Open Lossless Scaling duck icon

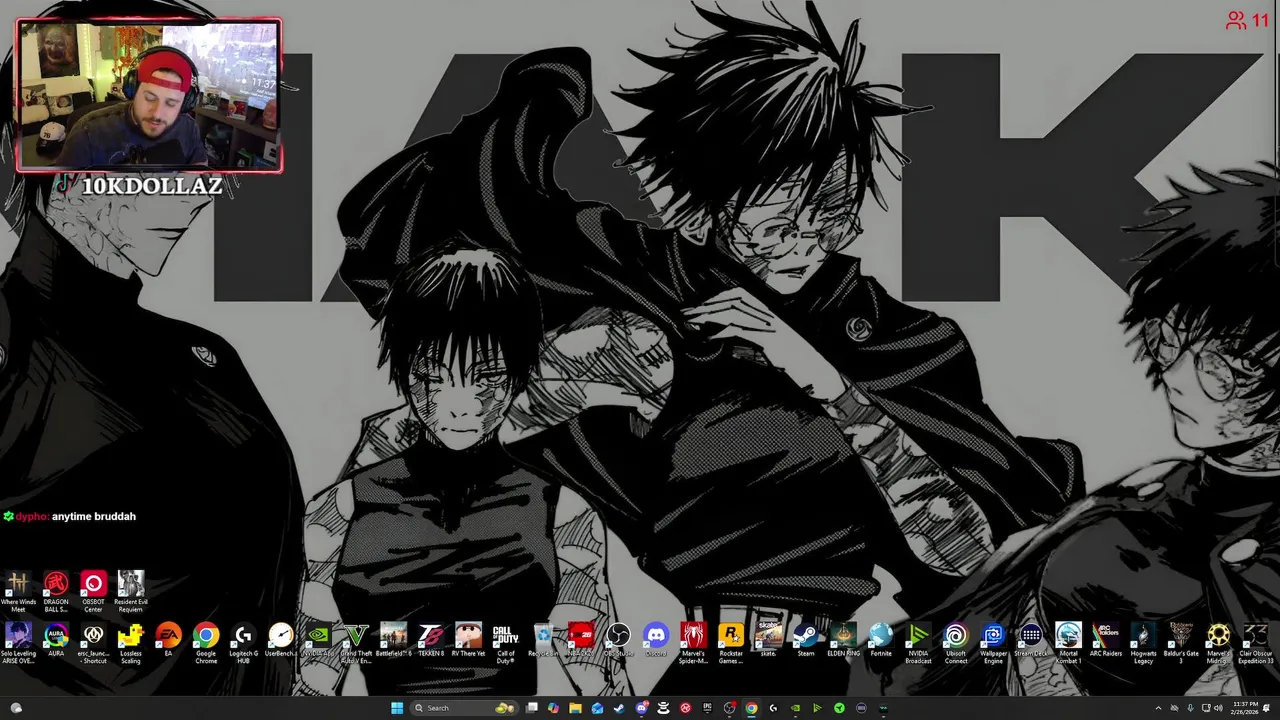[131, 643]
